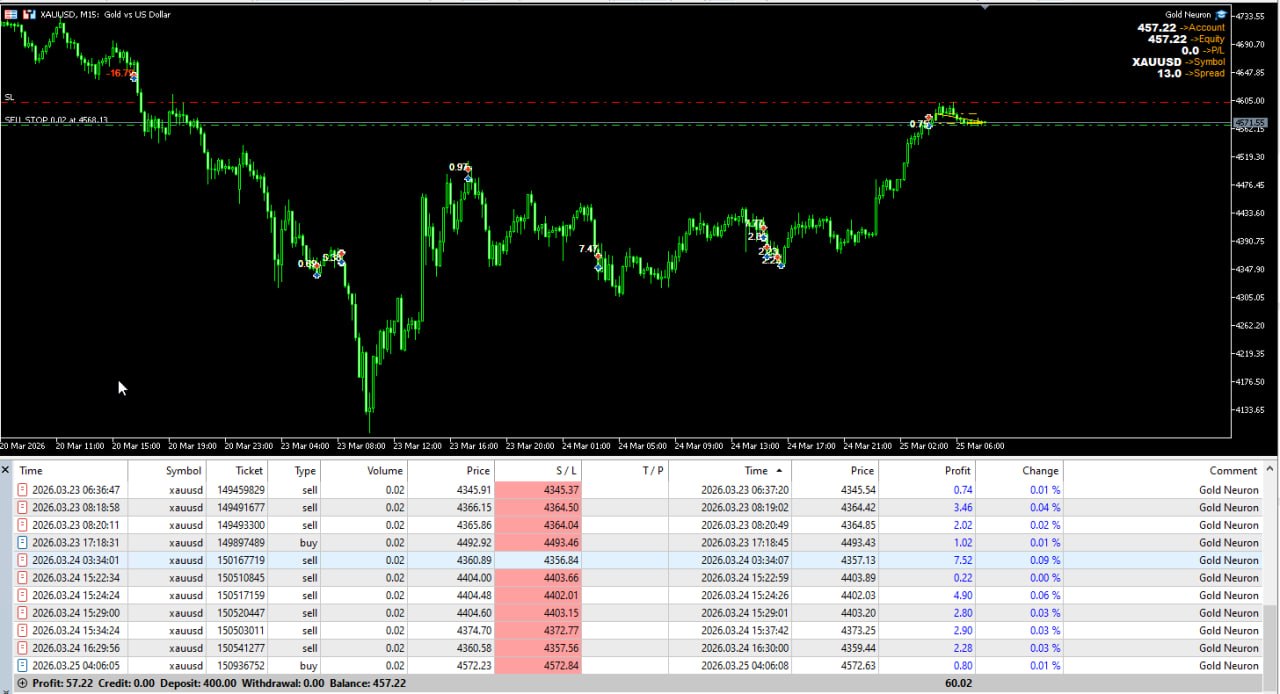Click the 7.47 profit trade marker on chart
The image size is (1280, 694).
coord(589,249)
